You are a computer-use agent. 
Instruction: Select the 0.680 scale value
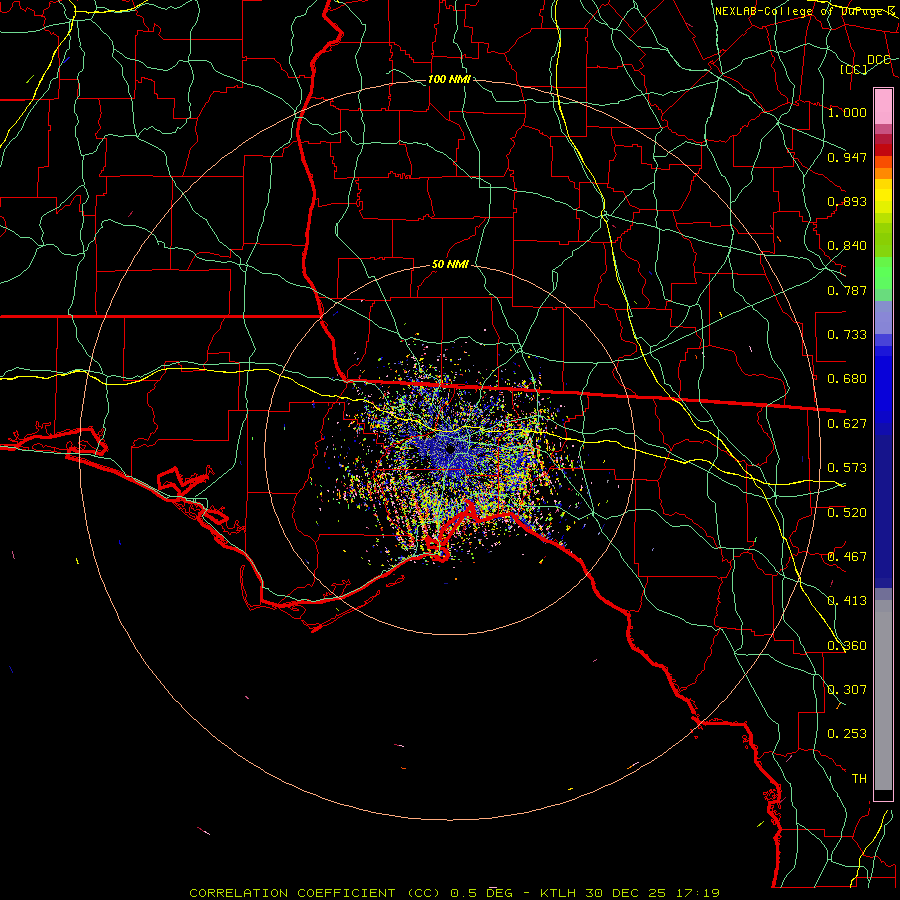tap(847, 379)
